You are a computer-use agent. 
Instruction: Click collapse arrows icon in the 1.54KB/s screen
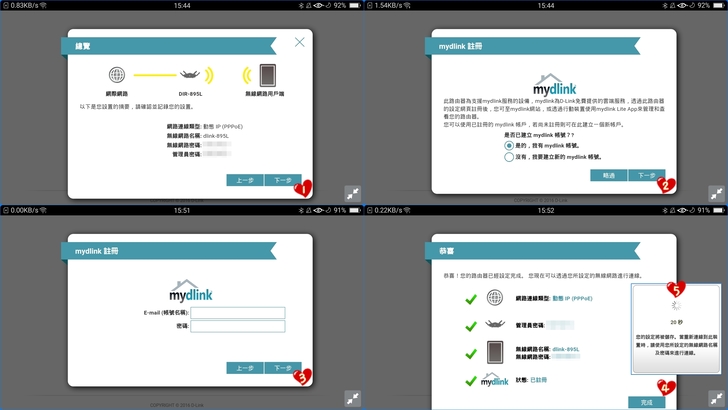(x=717, y=194)
